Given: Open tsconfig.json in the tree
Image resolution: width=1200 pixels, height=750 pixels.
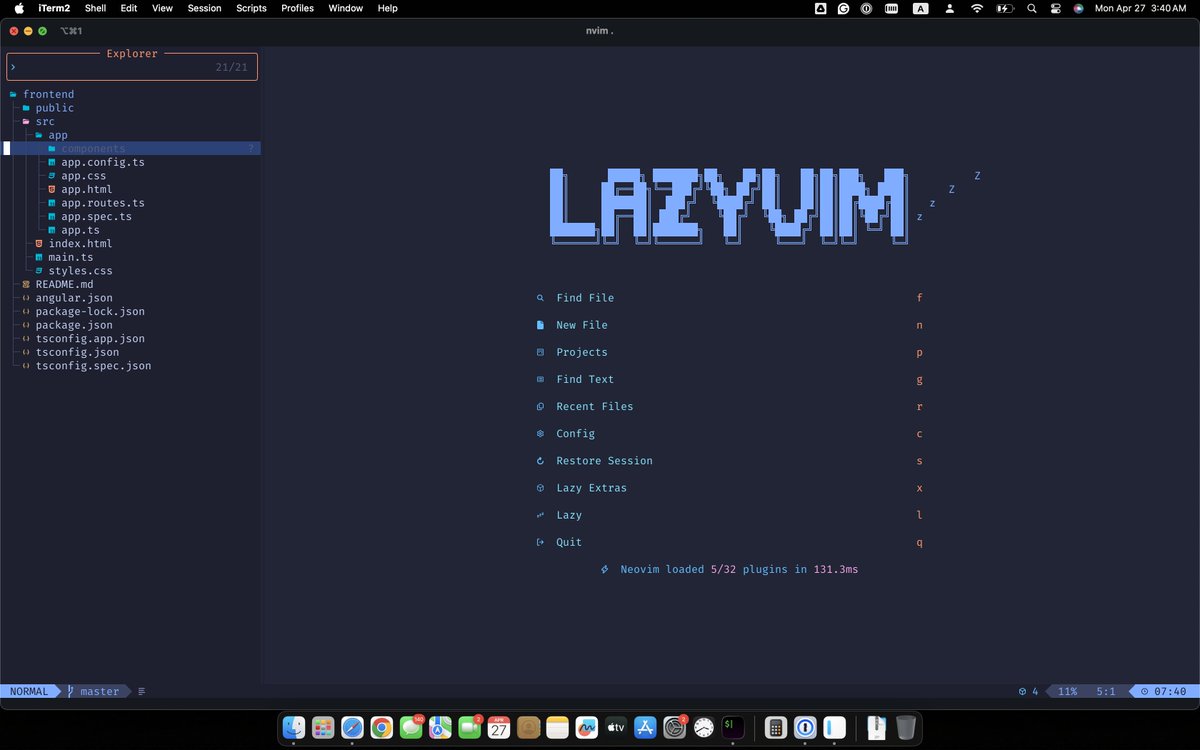Looking at the screenshot, I should pyautogui.click(x=77, y=352).
